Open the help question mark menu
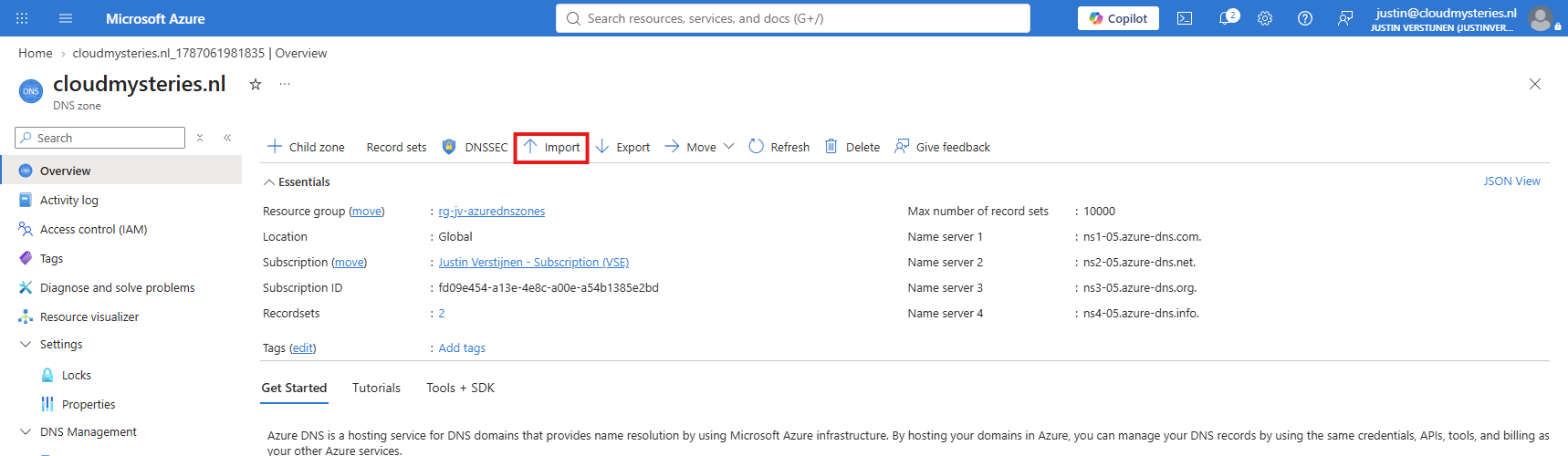 tap(1305, 18)
